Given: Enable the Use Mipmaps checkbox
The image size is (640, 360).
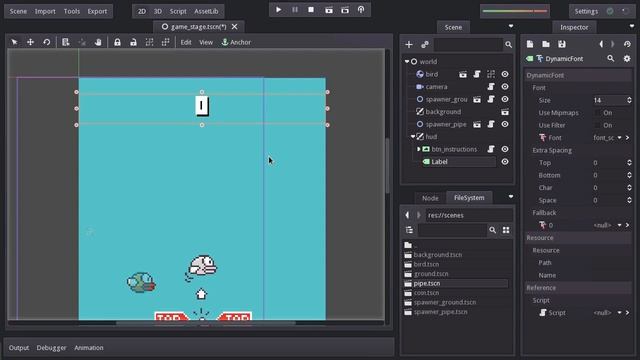Looking at the screenshot, I should 598,113.
